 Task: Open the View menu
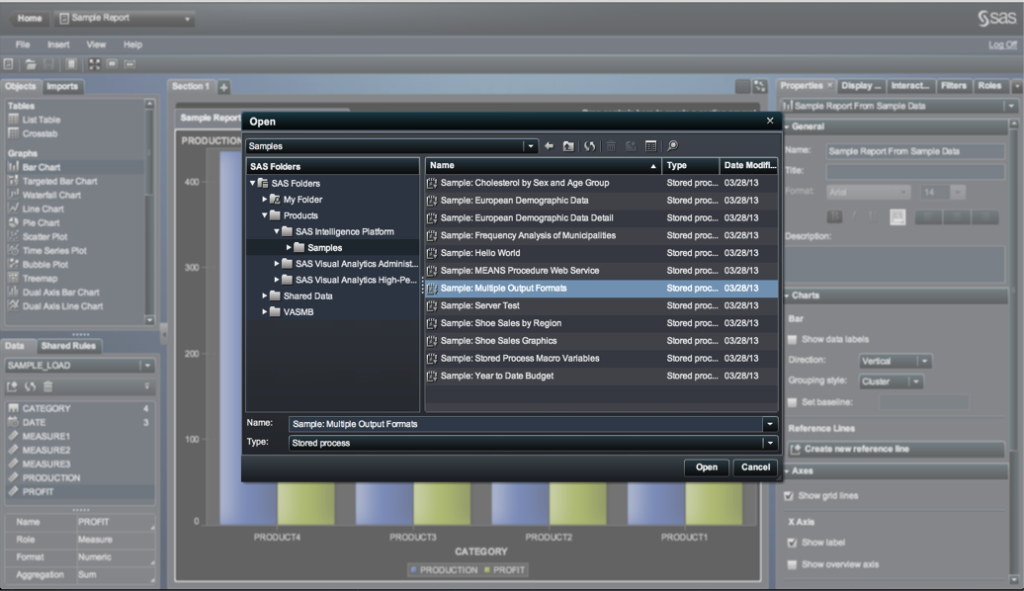[95, 44]
